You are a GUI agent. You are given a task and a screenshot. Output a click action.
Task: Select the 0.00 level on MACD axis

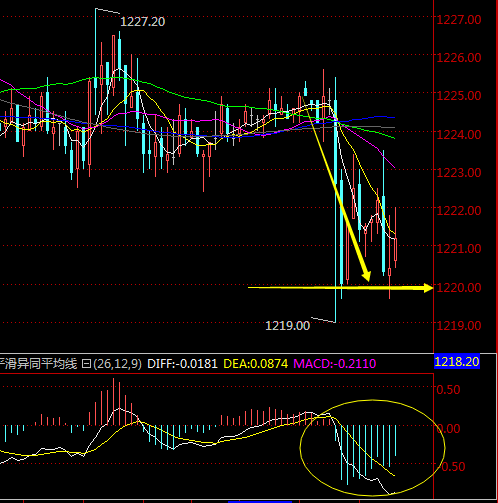point(448,429)
